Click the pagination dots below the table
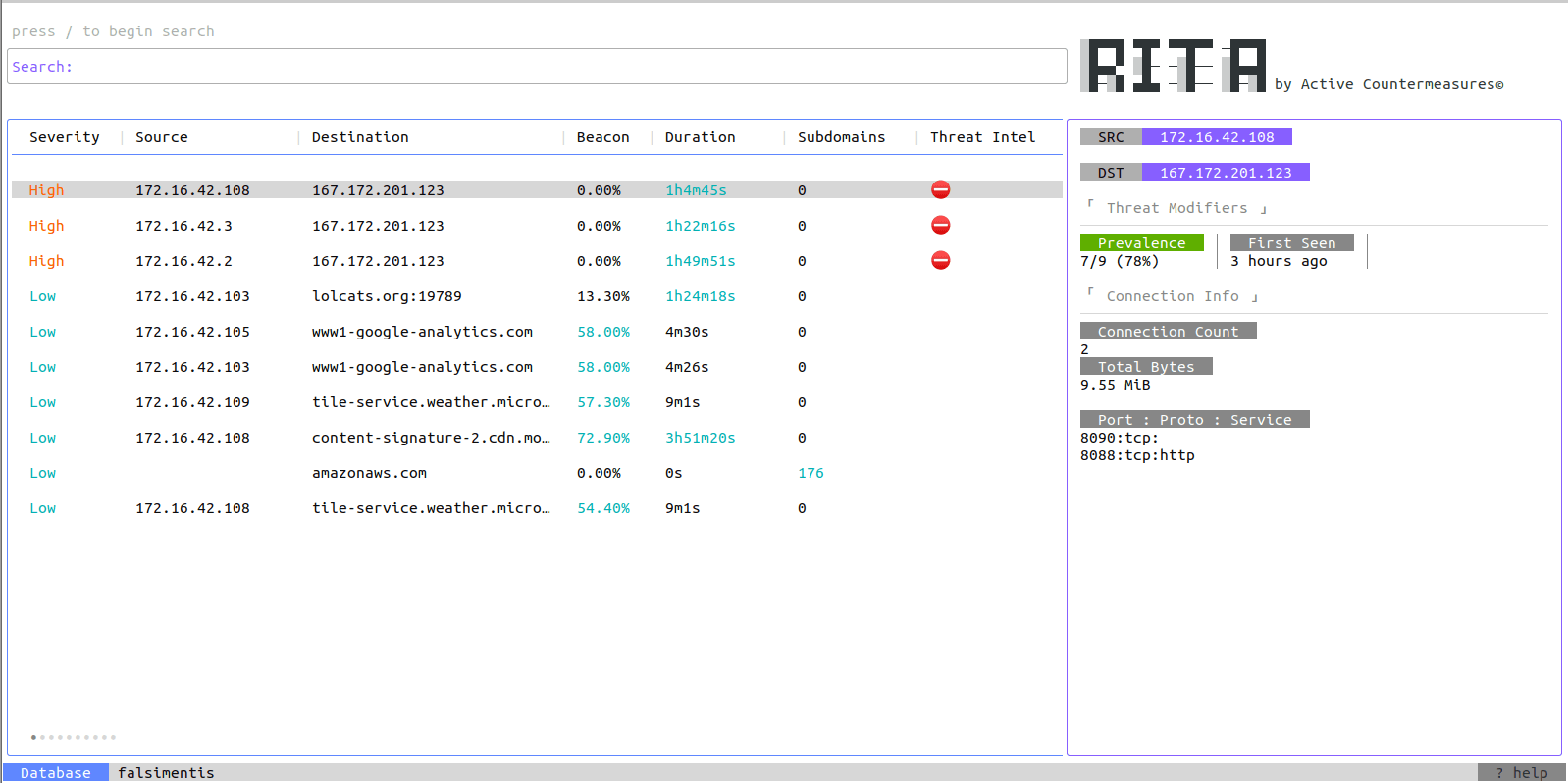Viewport: 1568px width, 783px height. click(x=74, y=737)
